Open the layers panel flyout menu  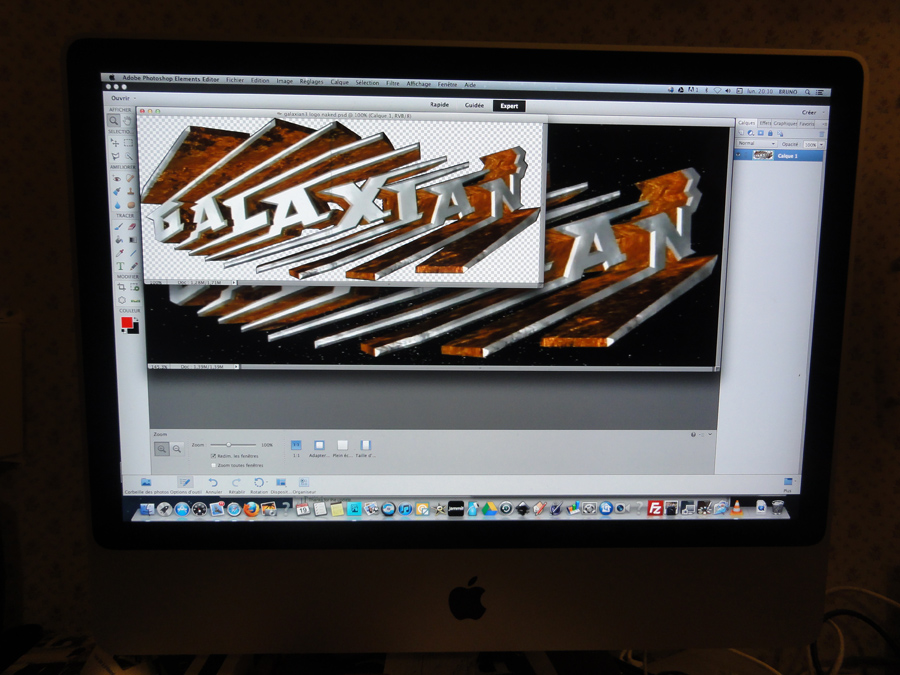tap(824, 124)
